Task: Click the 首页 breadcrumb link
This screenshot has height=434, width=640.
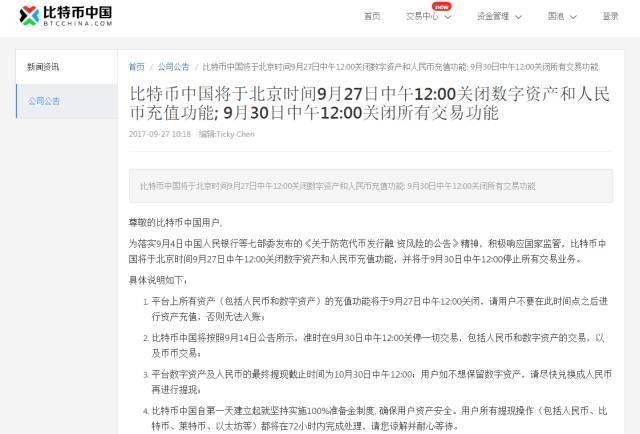Action: (137, 67)
